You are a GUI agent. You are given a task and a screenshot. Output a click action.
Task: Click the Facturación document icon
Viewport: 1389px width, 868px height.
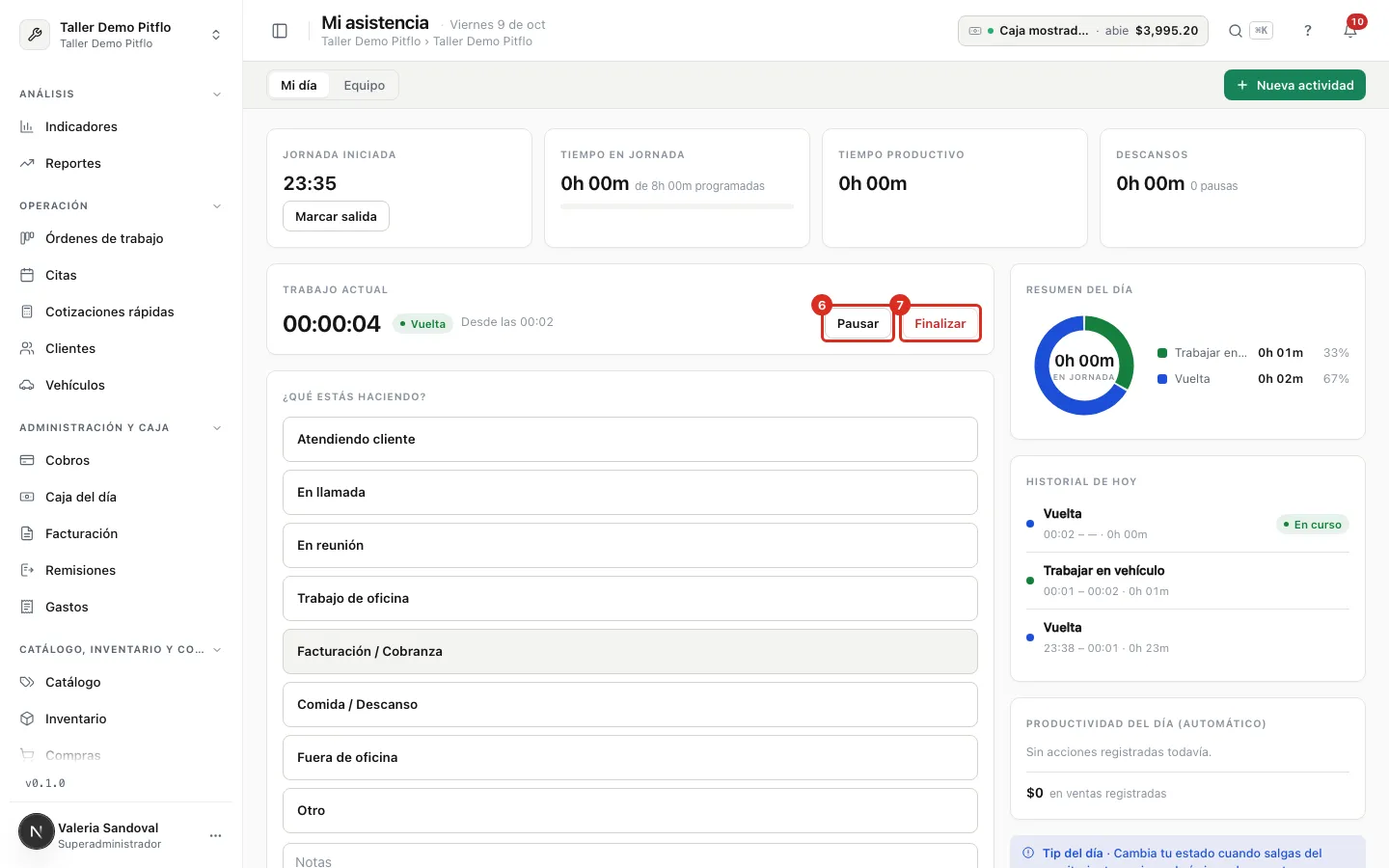pos(27,533)
